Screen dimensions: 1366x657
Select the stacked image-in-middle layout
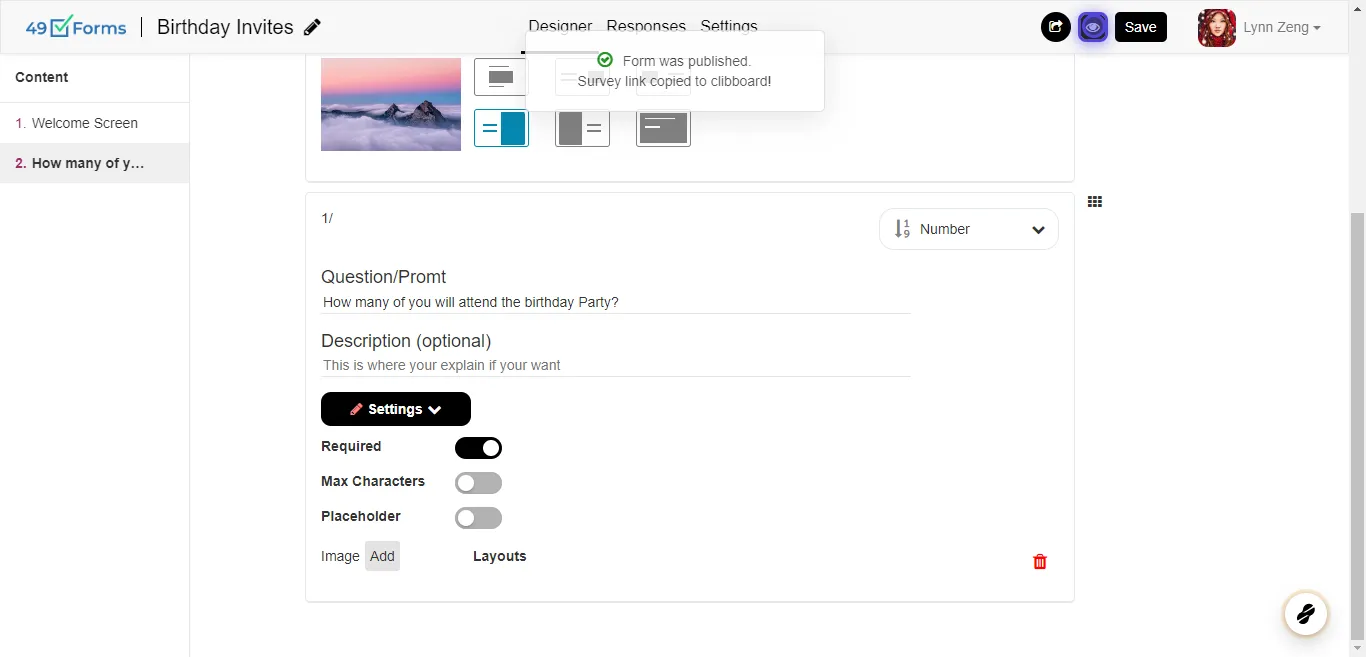point(501,77)
